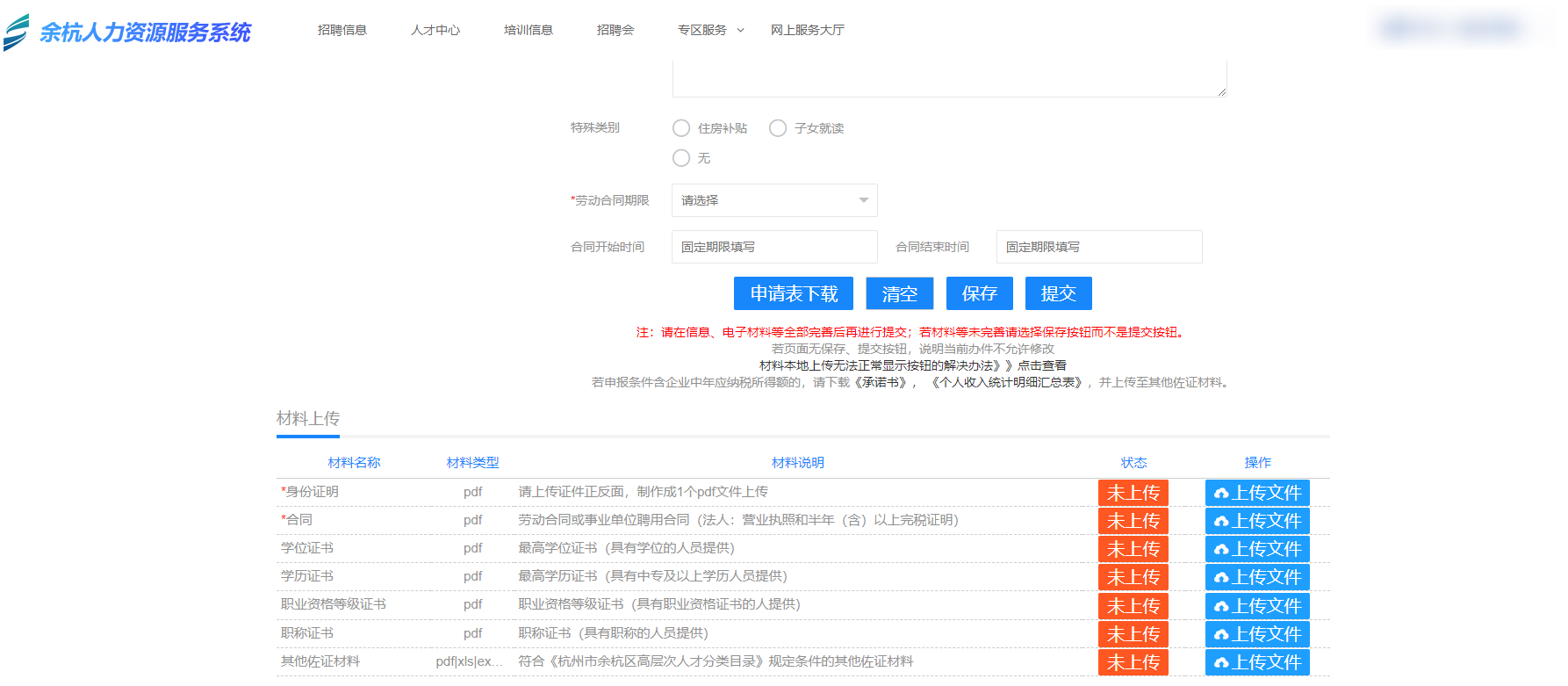
Task: Select the 子女就读 radio option
Action: tap(778, 128)
